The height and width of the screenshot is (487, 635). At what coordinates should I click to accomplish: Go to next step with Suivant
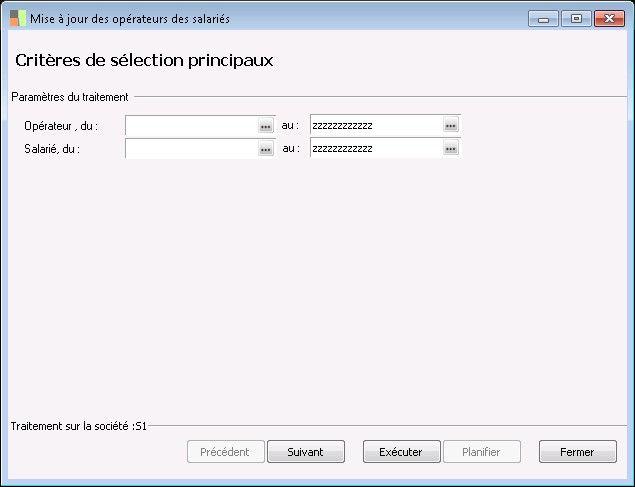click(x=306, y=452)
